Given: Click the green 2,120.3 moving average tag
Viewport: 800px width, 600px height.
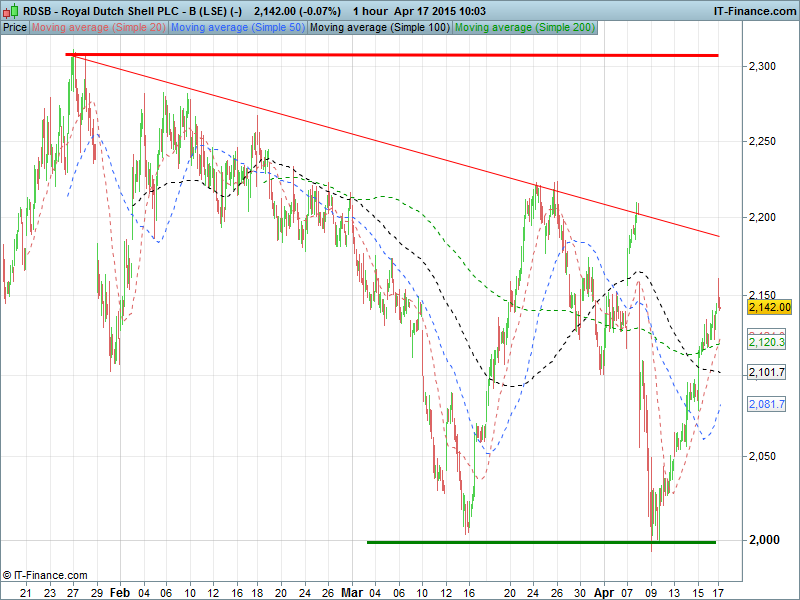Looking at the screenshot, I should tap(766, 342).
